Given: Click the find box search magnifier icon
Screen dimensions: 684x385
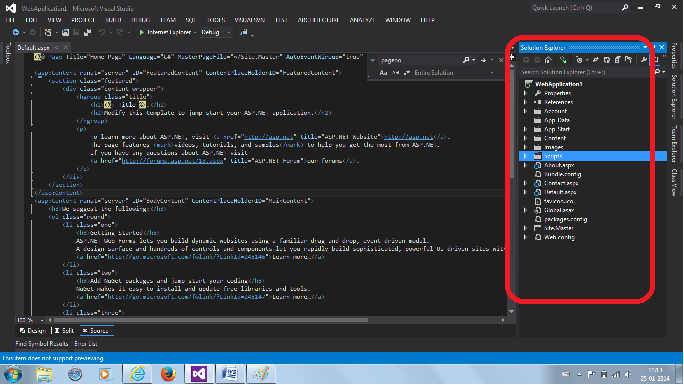Looking at the screenshot, I should [x=466, y=60].
